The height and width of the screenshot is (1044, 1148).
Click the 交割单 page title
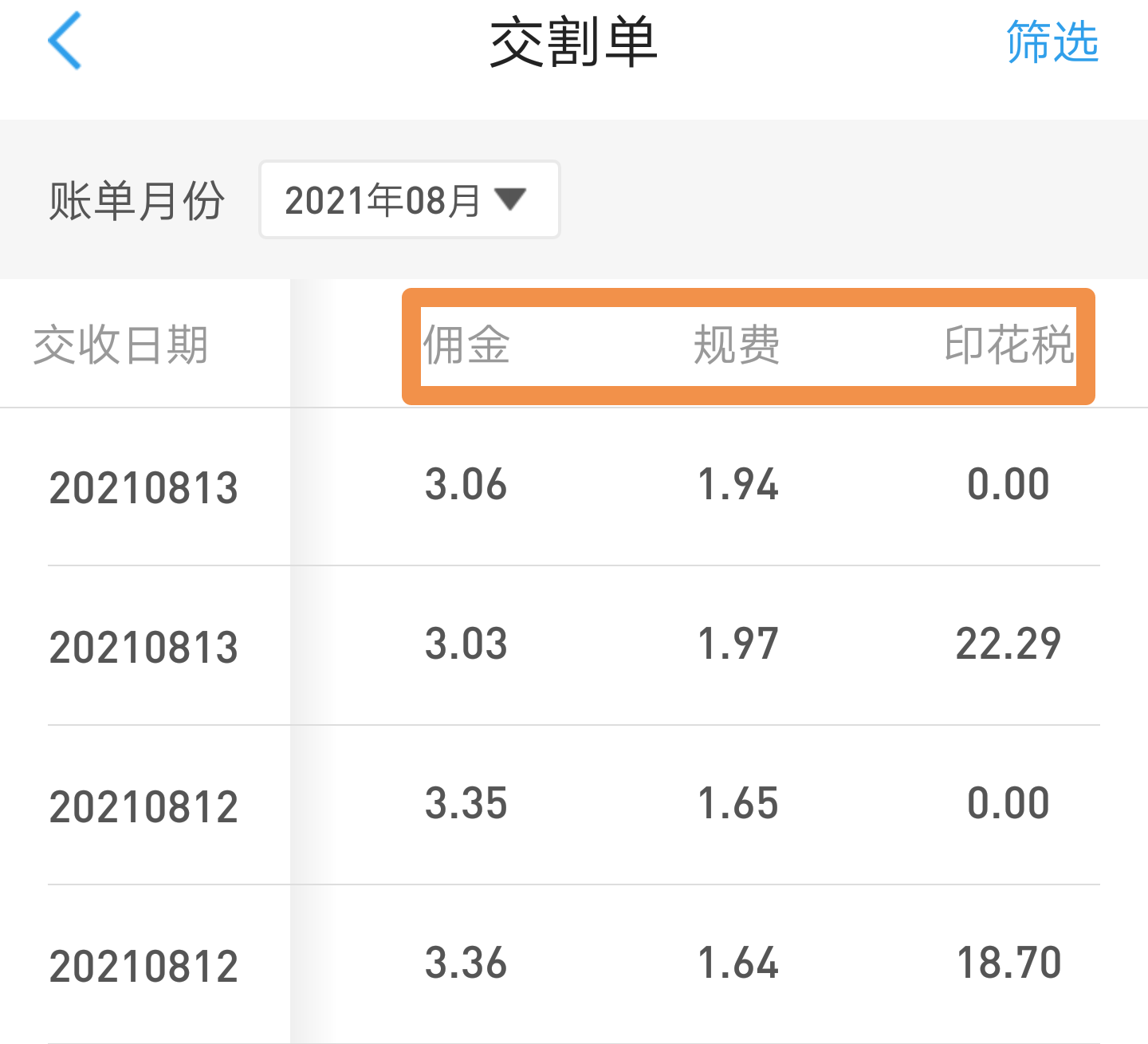click(x=573, y=43)
